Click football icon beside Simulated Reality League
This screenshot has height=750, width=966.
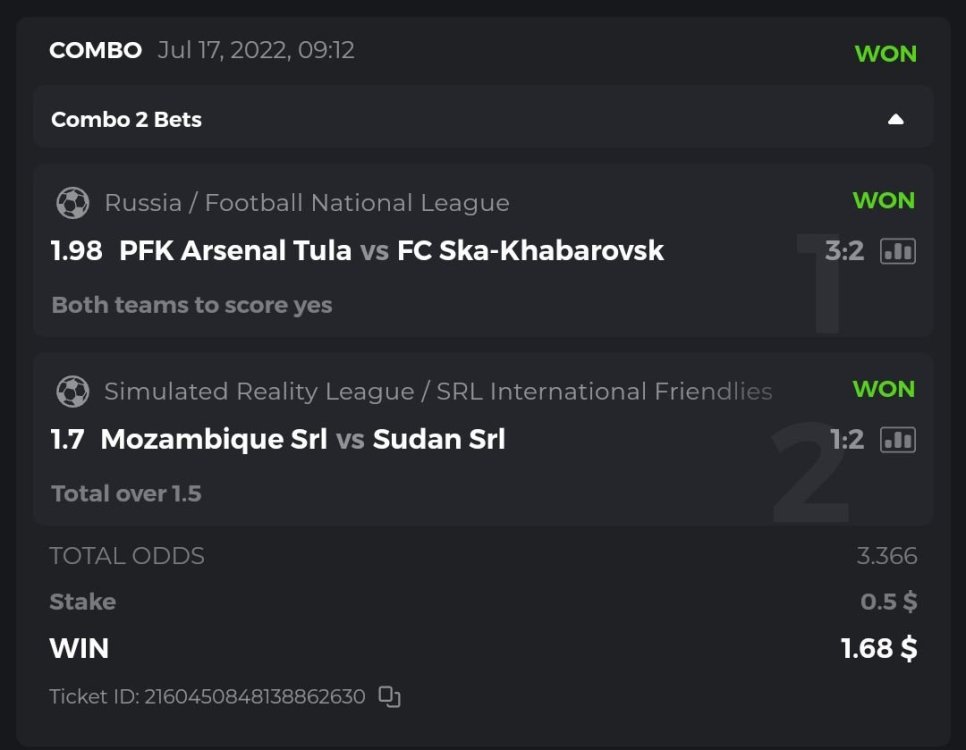[73, 391]
